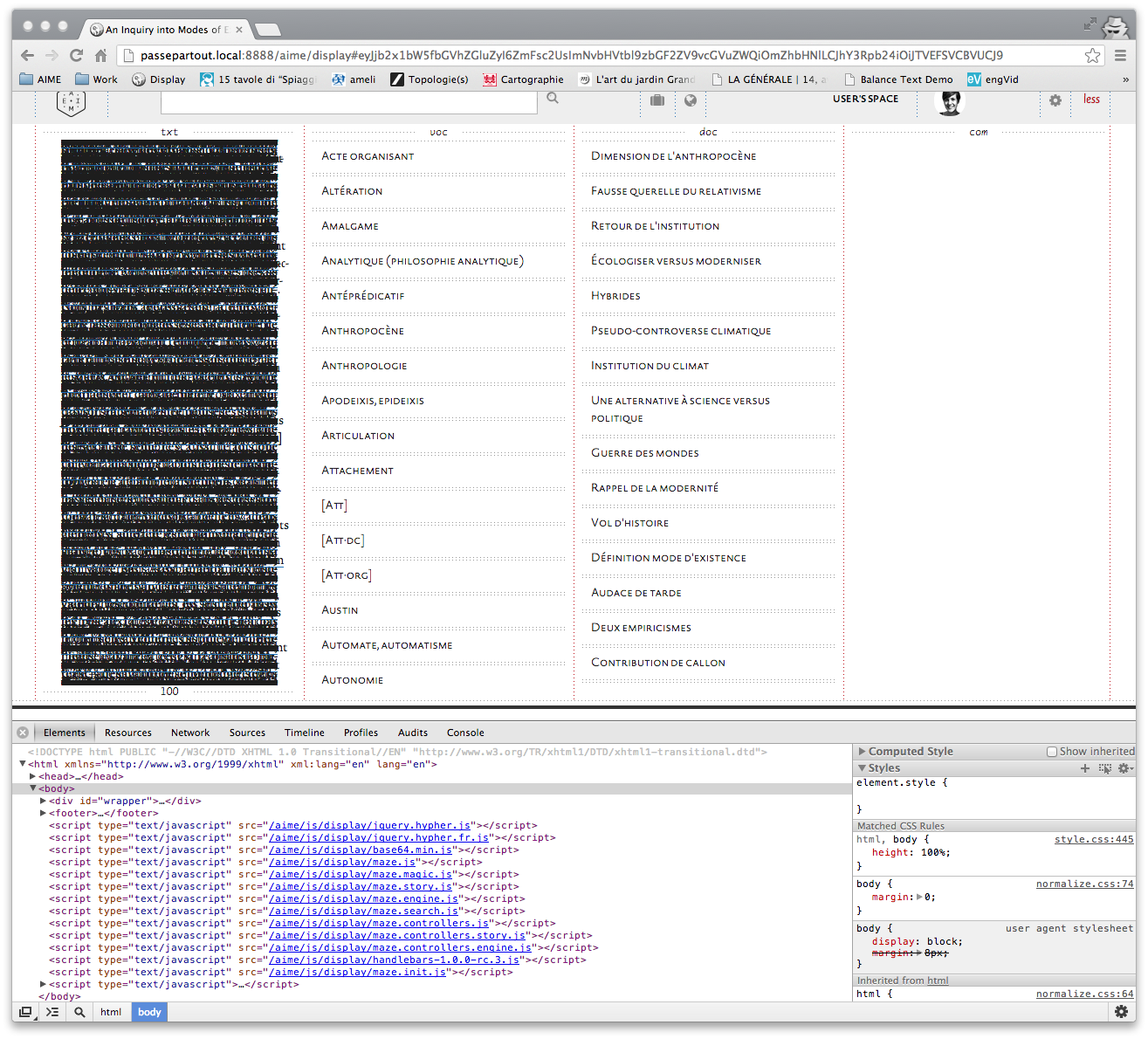Collapse the body element node
Viewport: 1148px width, 1039px height.
[33, 788]
